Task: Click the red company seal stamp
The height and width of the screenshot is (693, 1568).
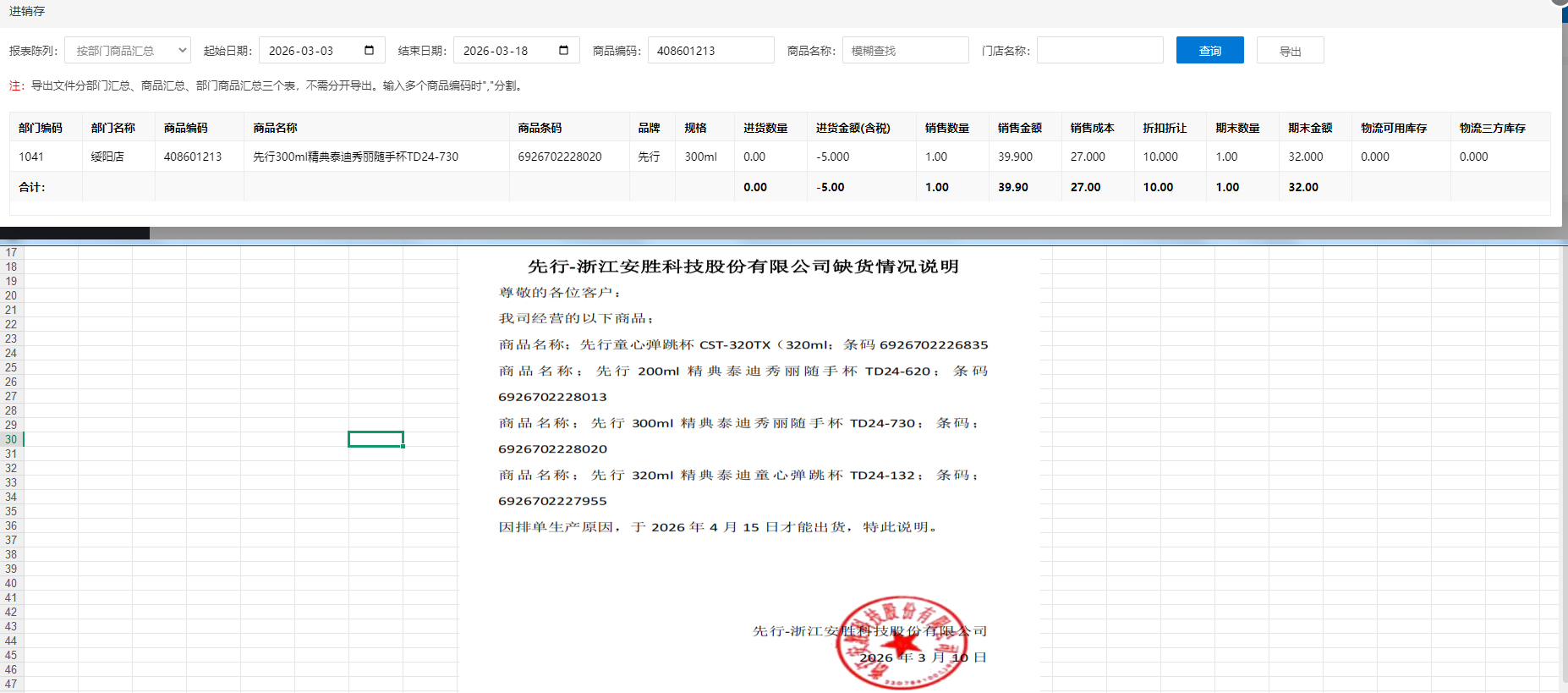Action: click(x=901, y=643)
